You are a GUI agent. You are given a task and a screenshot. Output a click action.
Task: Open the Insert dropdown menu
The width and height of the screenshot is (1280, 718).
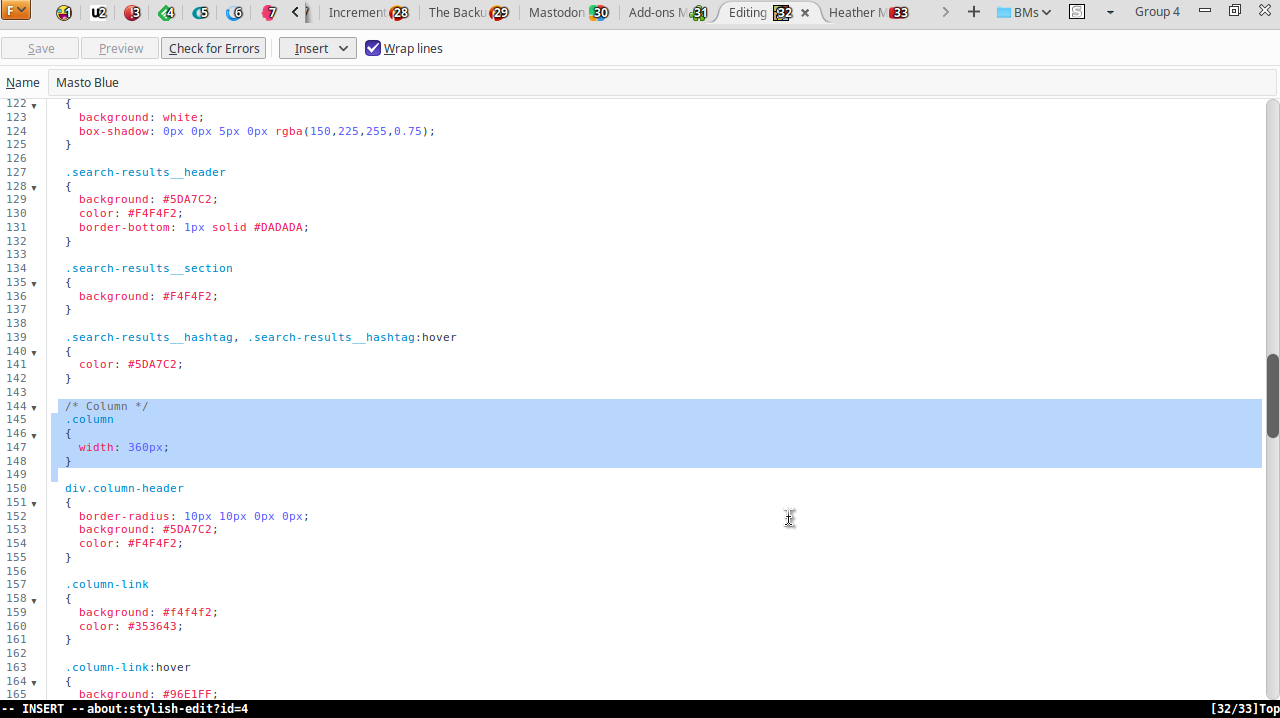(318, 48)
